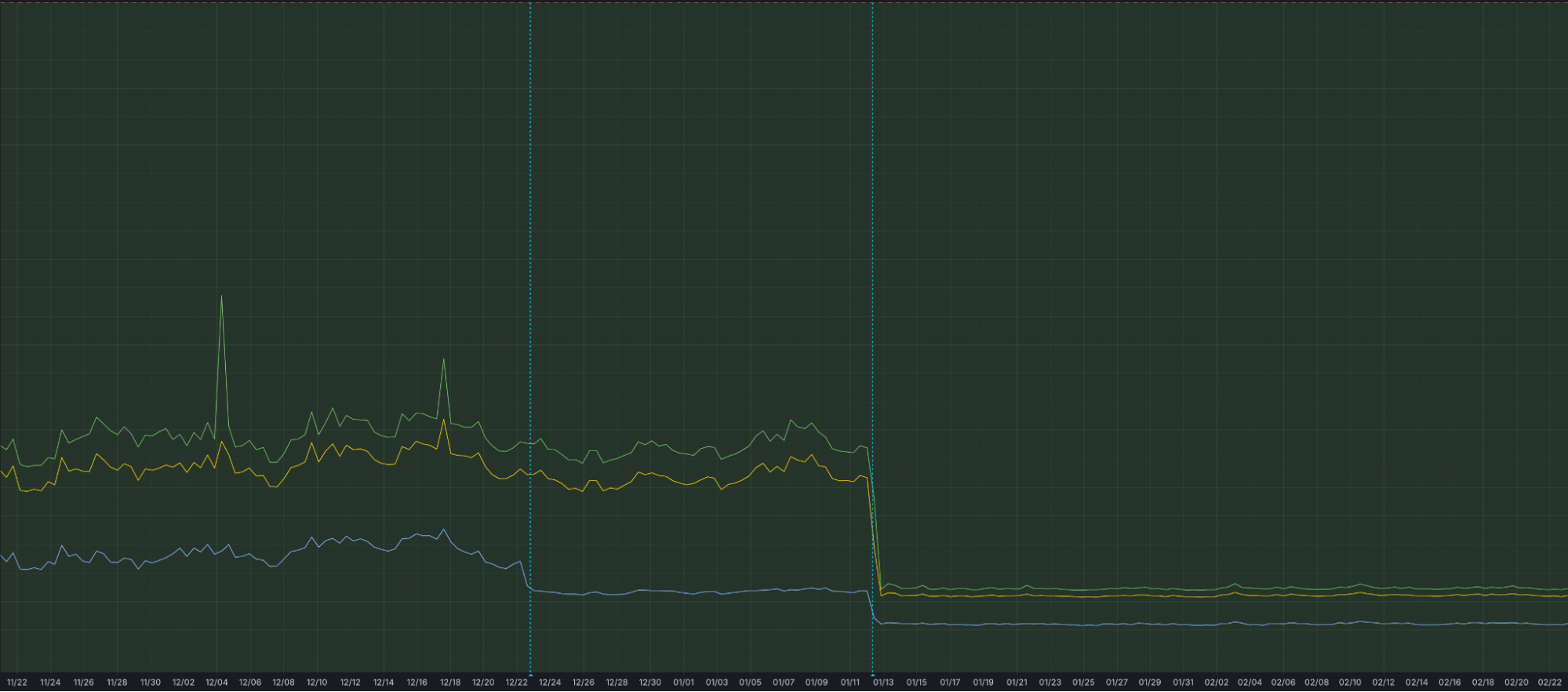The width and height of the screenshot is (1568, 692).
Task: Select the 01/21 date axis label
Action: (1017, 683)
